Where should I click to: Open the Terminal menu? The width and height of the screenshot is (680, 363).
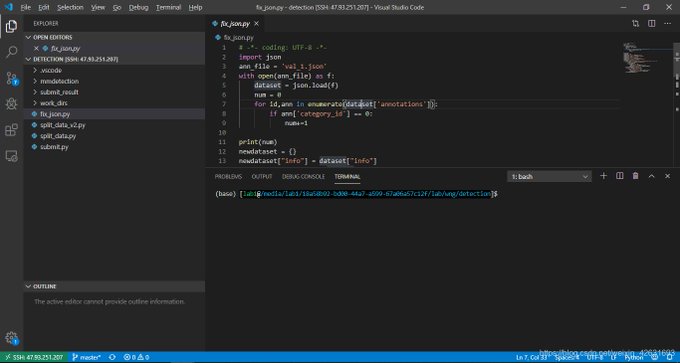pyautogui.click(x=168, y=7)
